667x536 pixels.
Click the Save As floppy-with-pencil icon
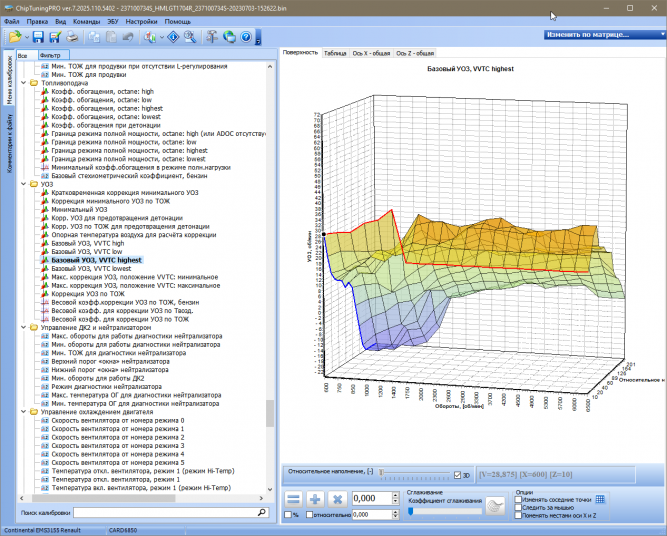pos(55,37)
